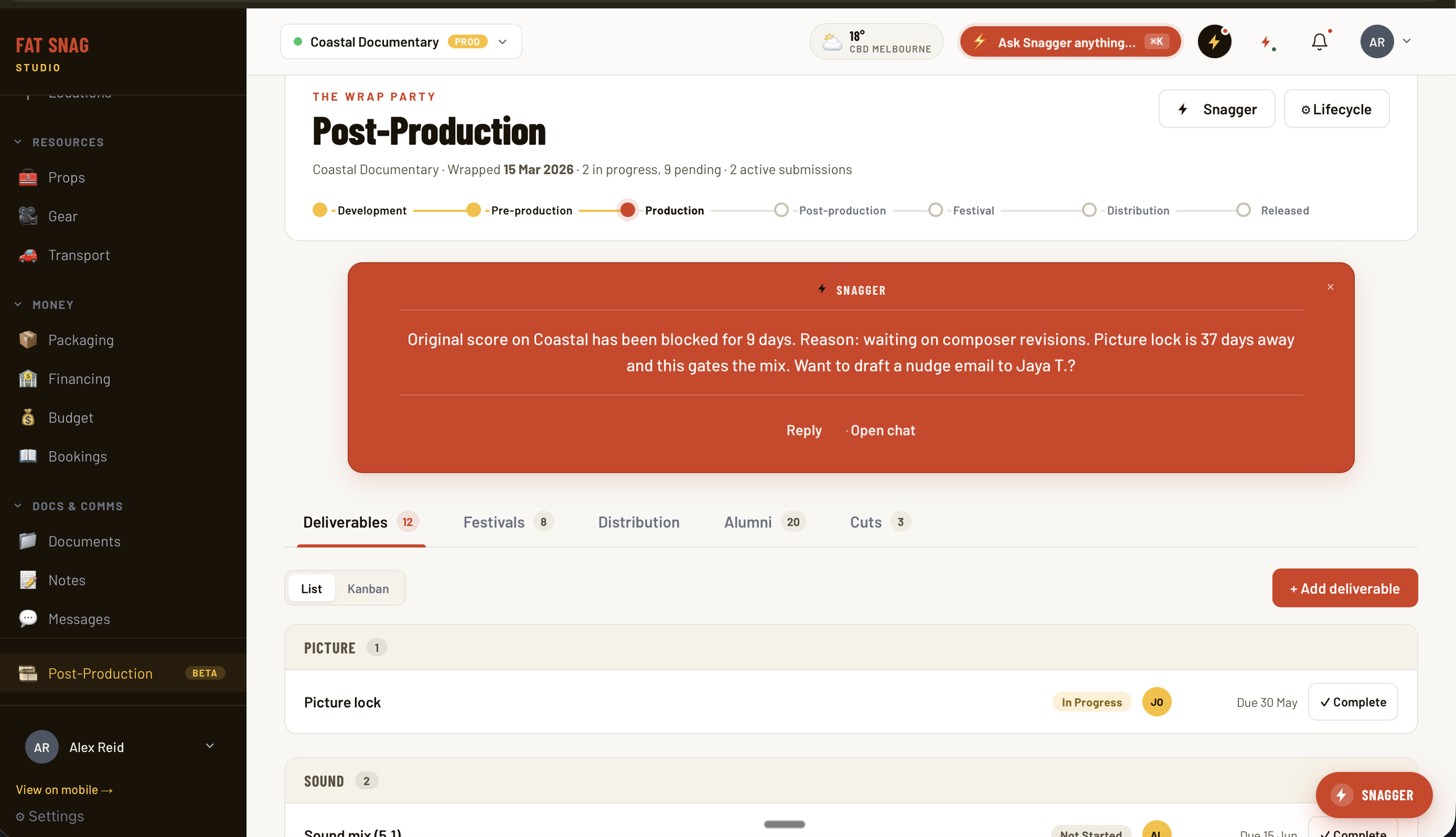Open Bookings in the sidebar
1456x837 pixels.
coord(77,456)
